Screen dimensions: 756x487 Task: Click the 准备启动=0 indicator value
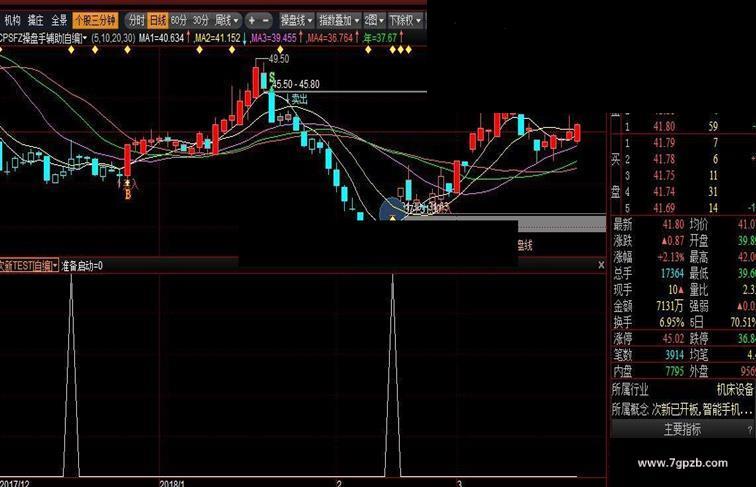(x=82, y=266)
